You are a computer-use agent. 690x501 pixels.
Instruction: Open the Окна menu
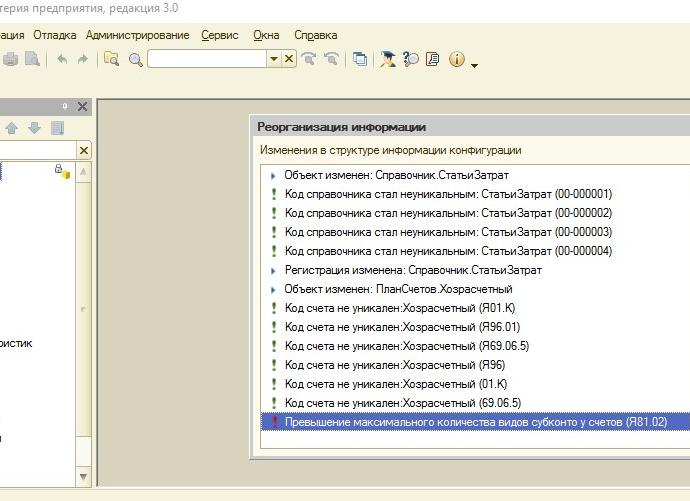click(266, 35)
